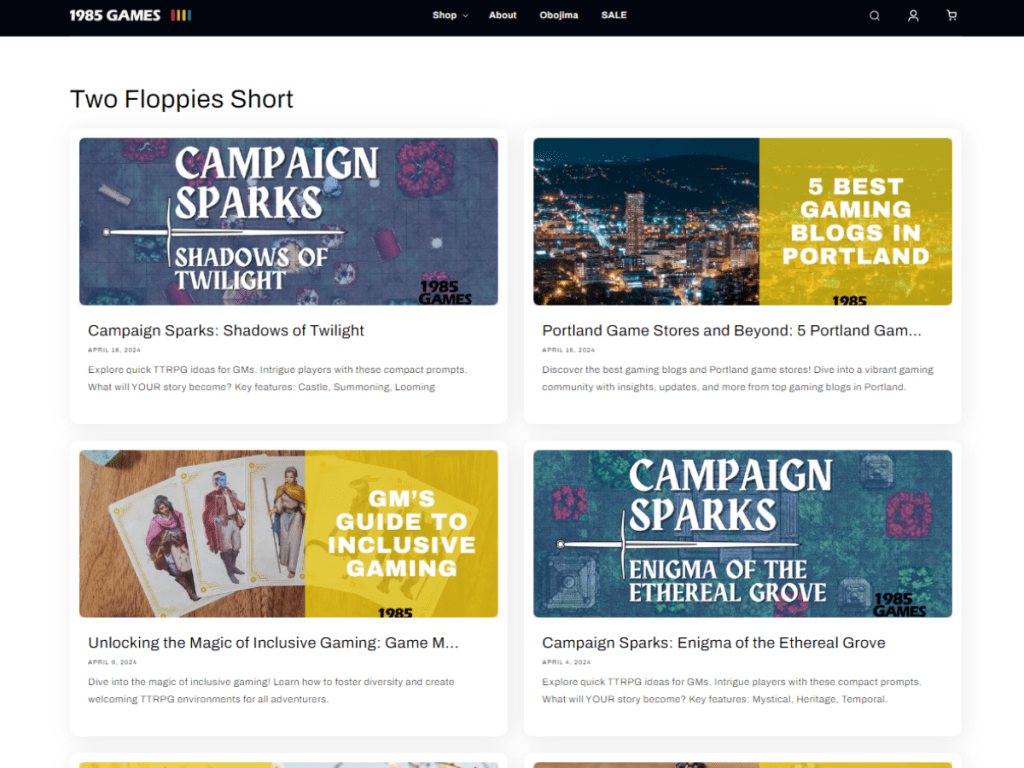The height and width of the screenshot is (768, 1024).
Task: Open Unlocking the Magic of Inclusive Gaming post
Action: pos(273,643)
